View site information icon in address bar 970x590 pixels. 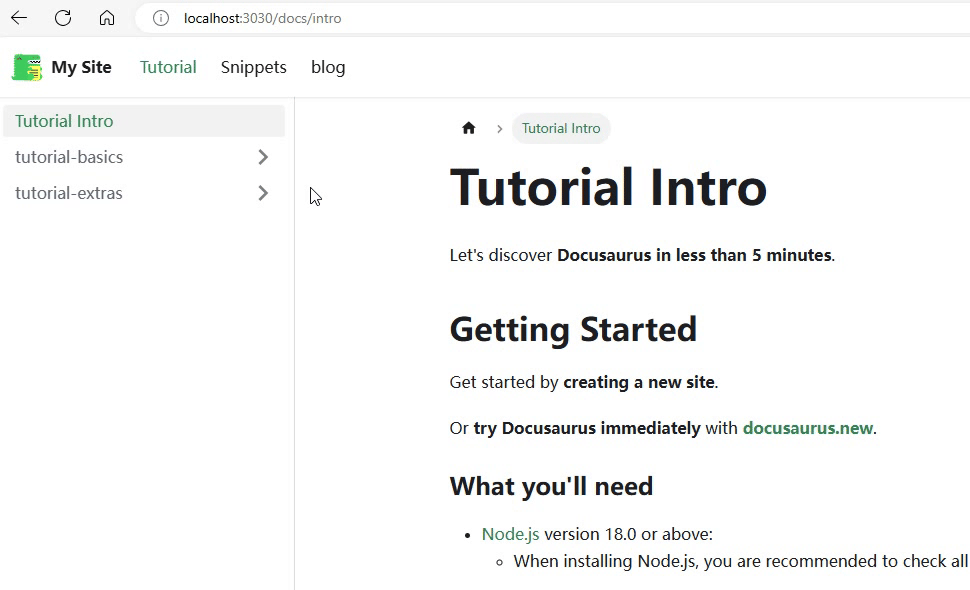(161, 19)
